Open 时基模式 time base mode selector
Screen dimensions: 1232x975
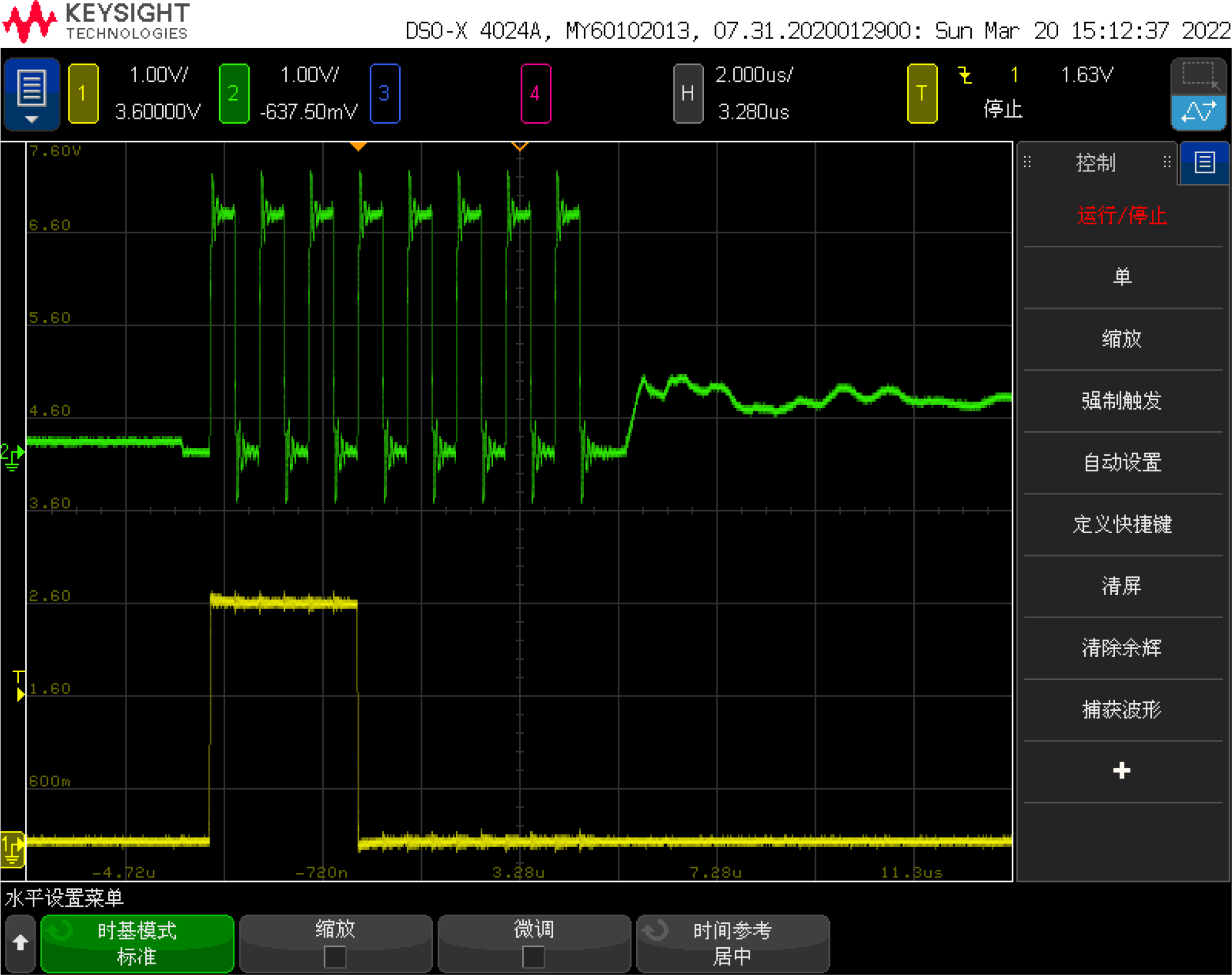coord(137,943)
